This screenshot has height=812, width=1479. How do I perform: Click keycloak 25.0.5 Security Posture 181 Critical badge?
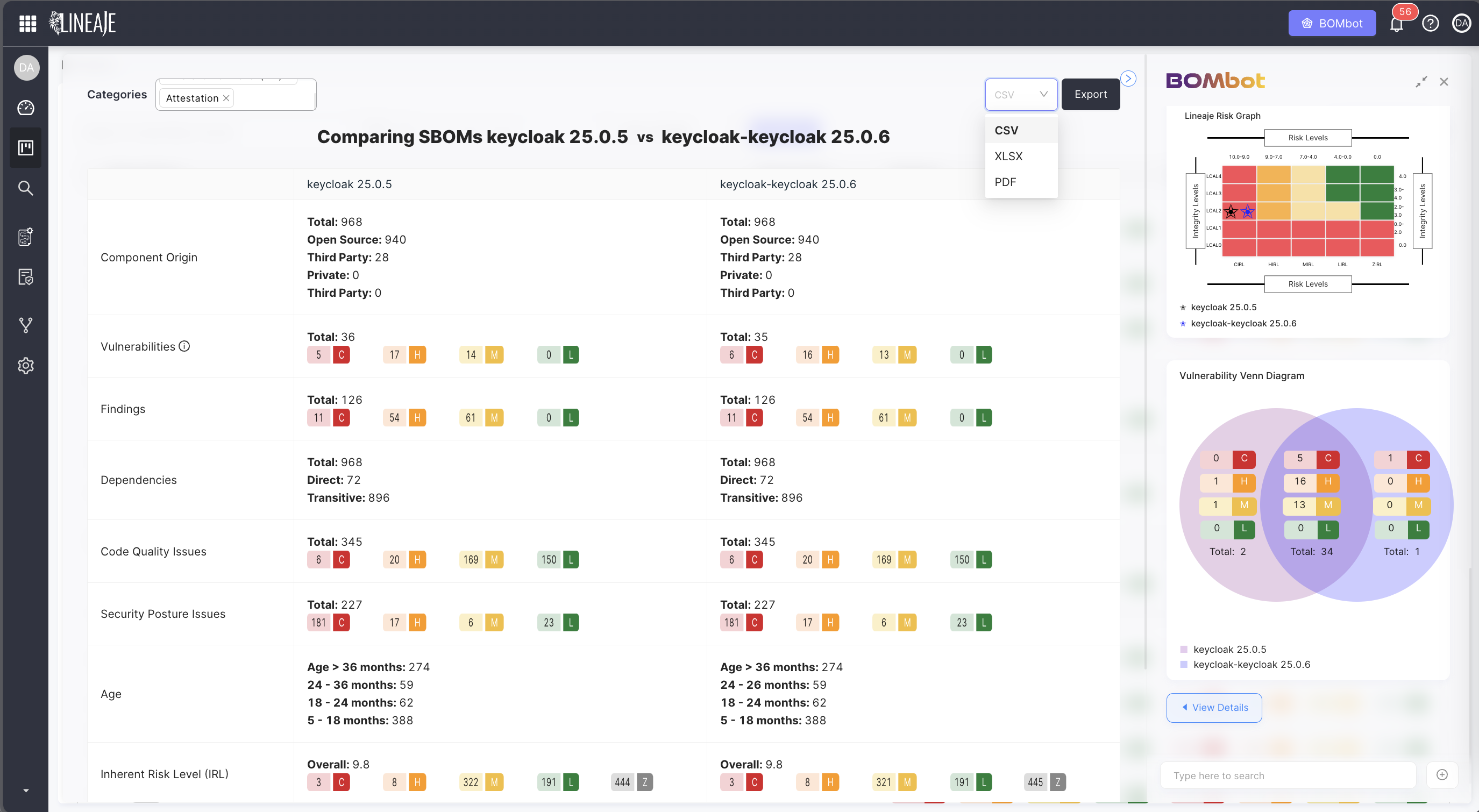(329, 623)
